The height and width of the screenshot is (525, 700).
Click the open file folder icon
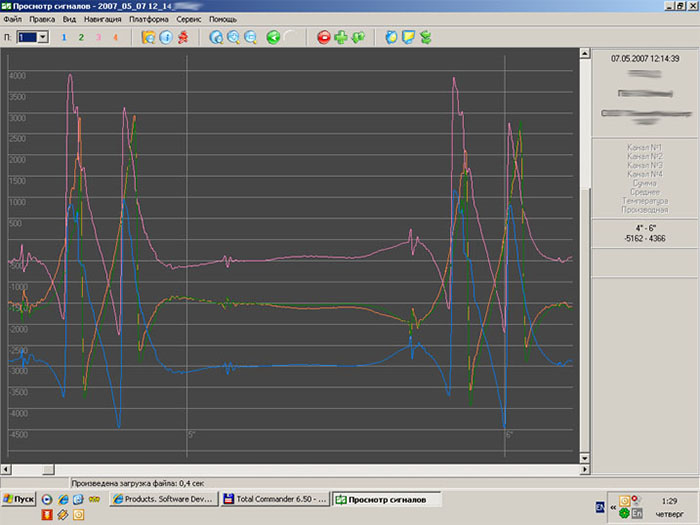point(148,37)
